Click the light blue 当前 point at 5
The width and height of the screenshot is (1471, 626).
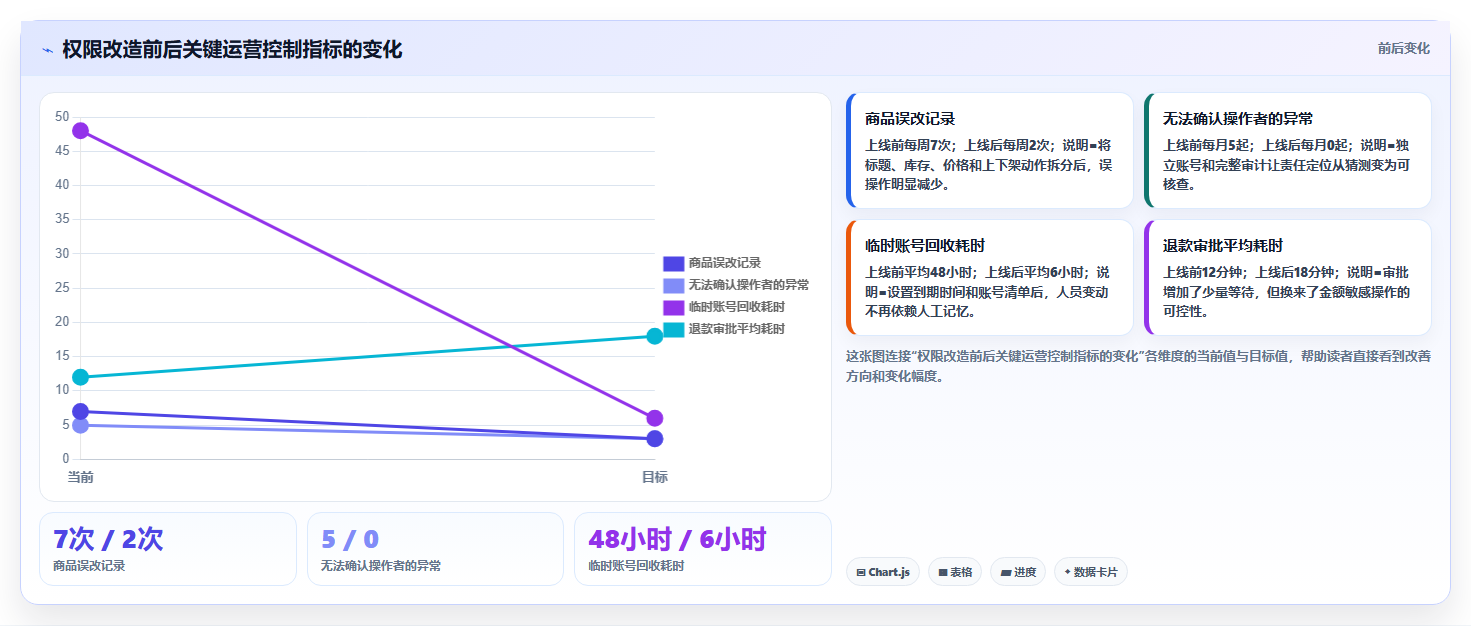click(x=81, y=425)
